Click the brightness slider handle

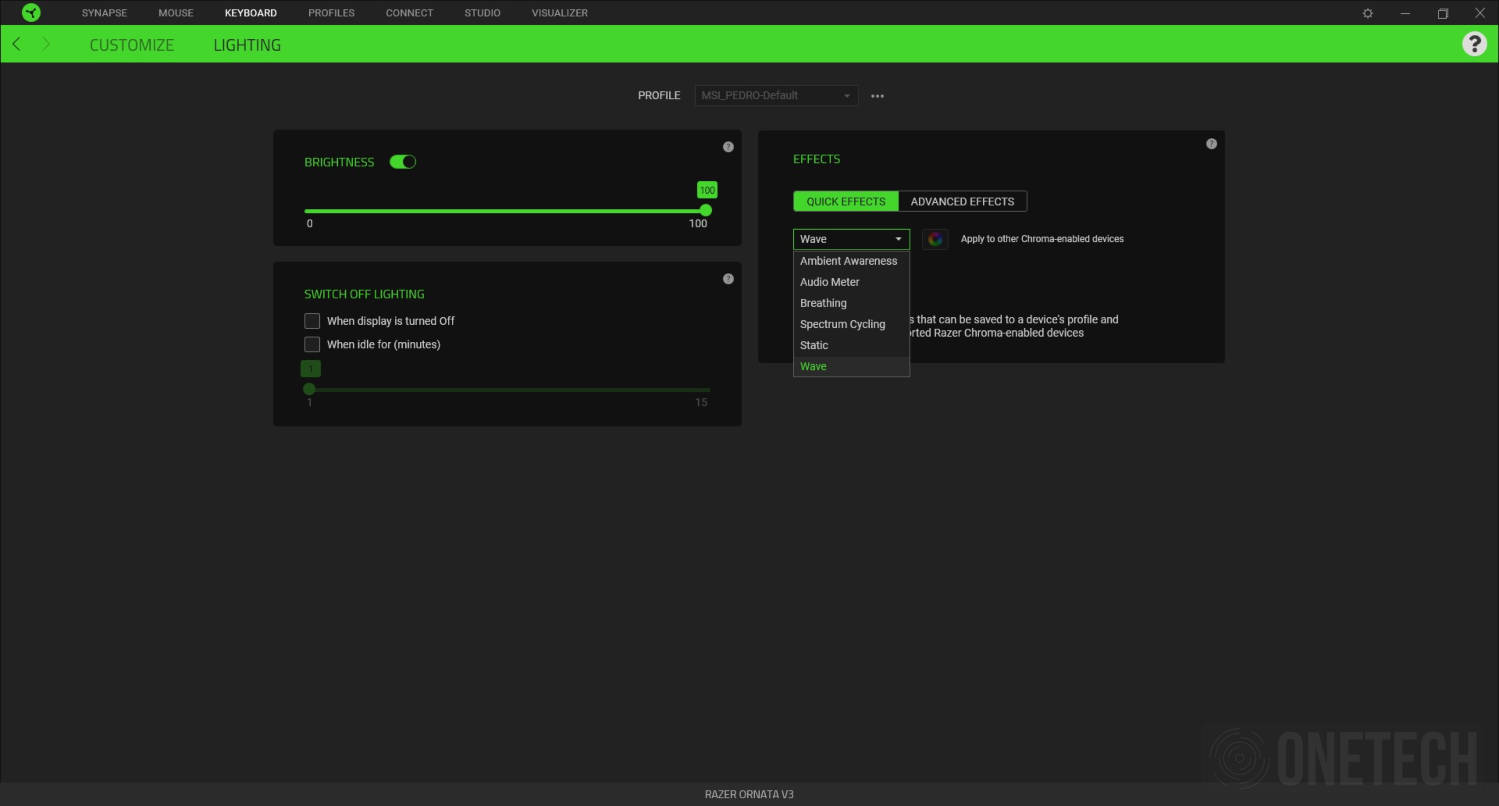click(x=706, y=210)
